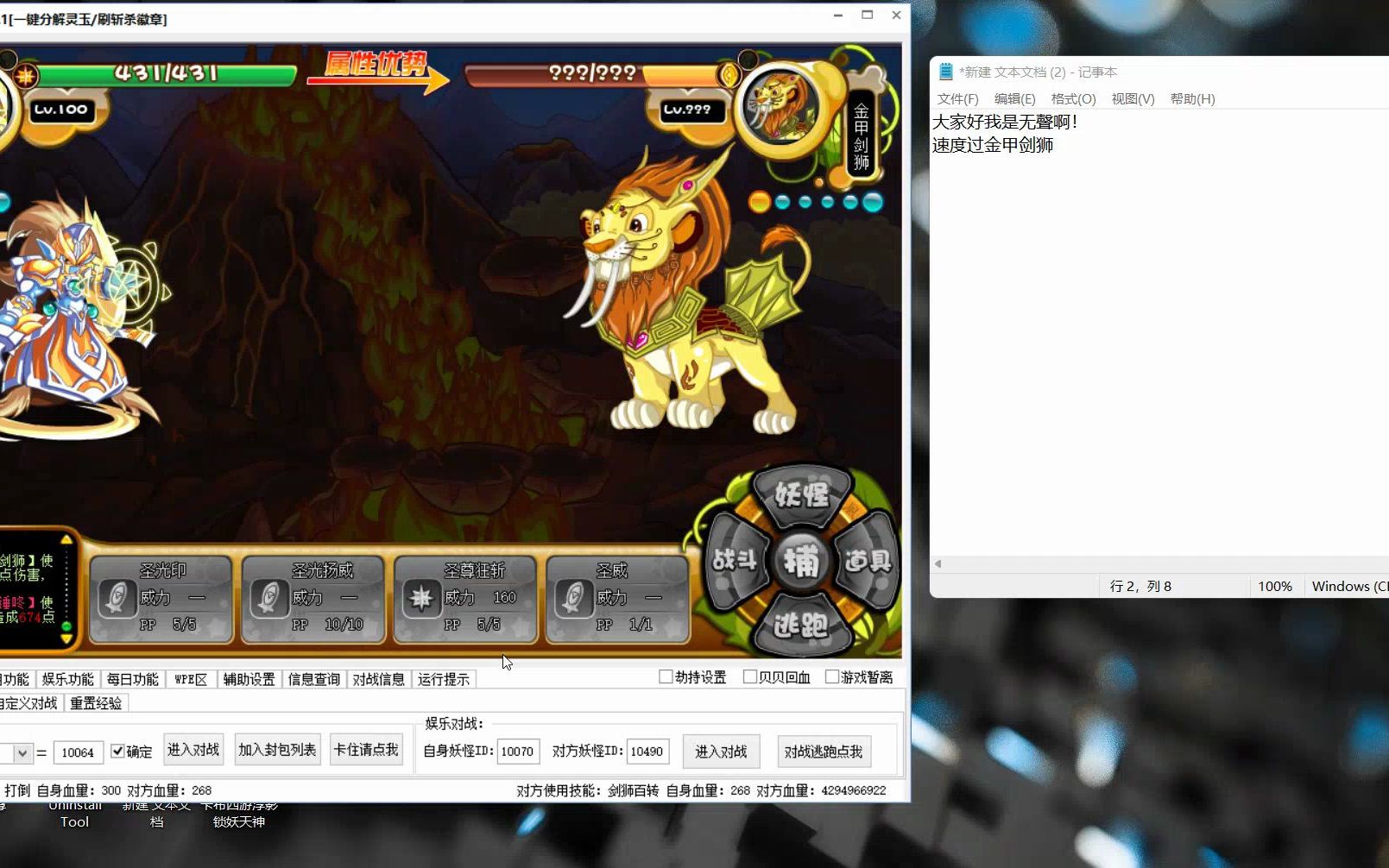Click the 属性优势 attribute advantage arrow
Screen dimensions: 1389x868
378,71
